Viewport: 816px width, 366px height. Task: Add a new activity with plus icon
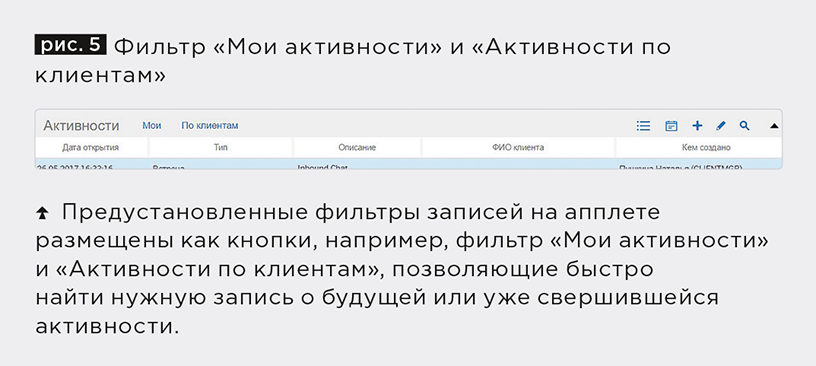tap(697, 125)
